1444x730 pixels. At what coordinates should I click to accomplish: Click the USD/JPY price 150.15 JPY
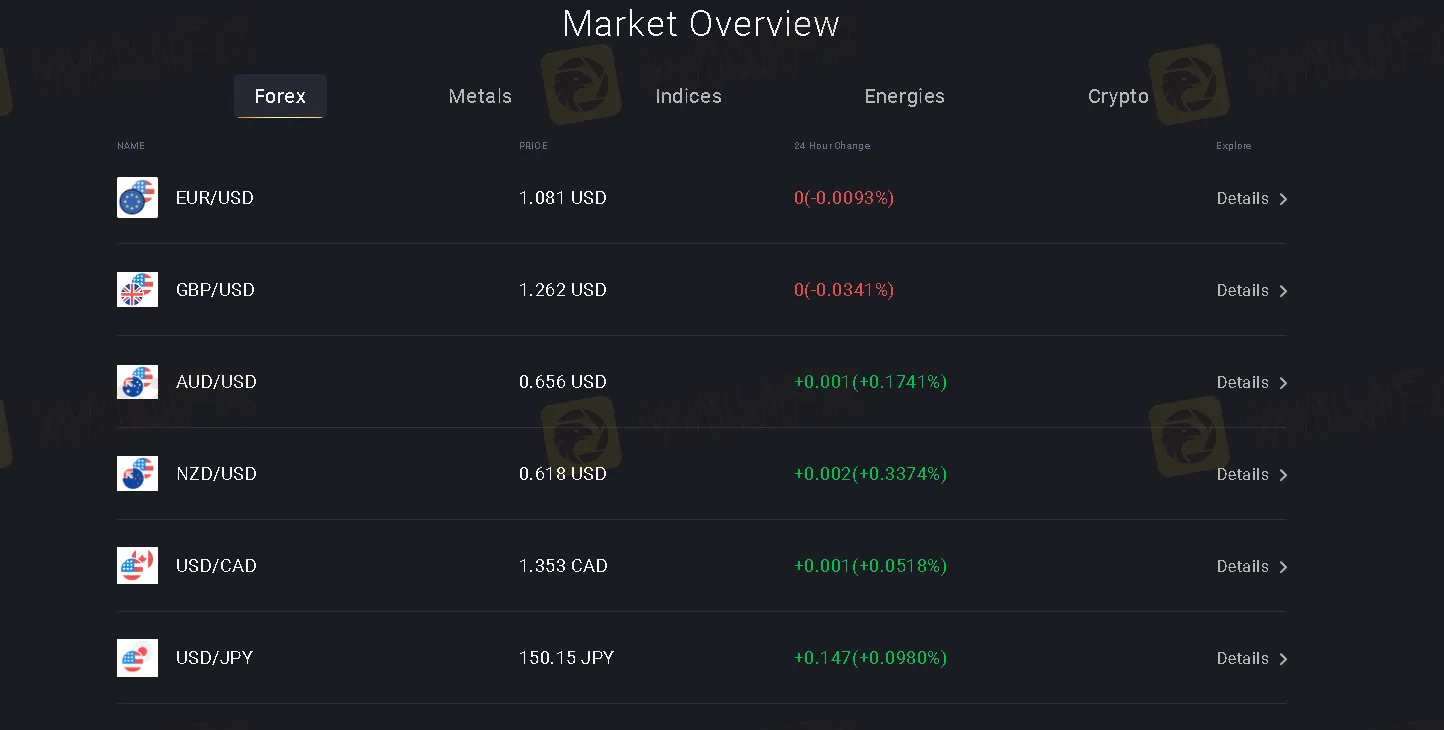[566, 658]
